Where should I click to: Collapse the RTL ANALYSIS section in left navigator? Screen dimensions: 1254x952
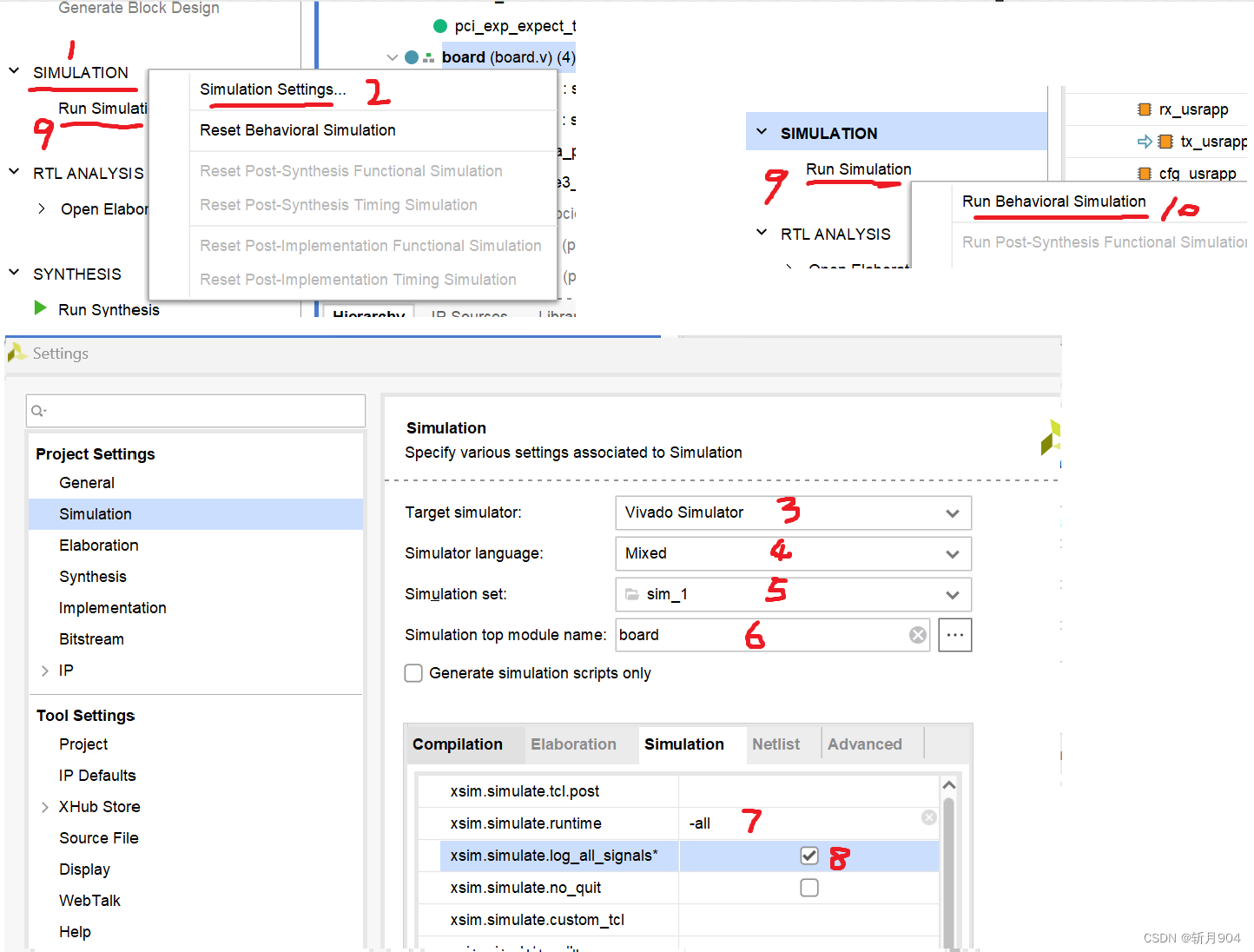(14, 172)
